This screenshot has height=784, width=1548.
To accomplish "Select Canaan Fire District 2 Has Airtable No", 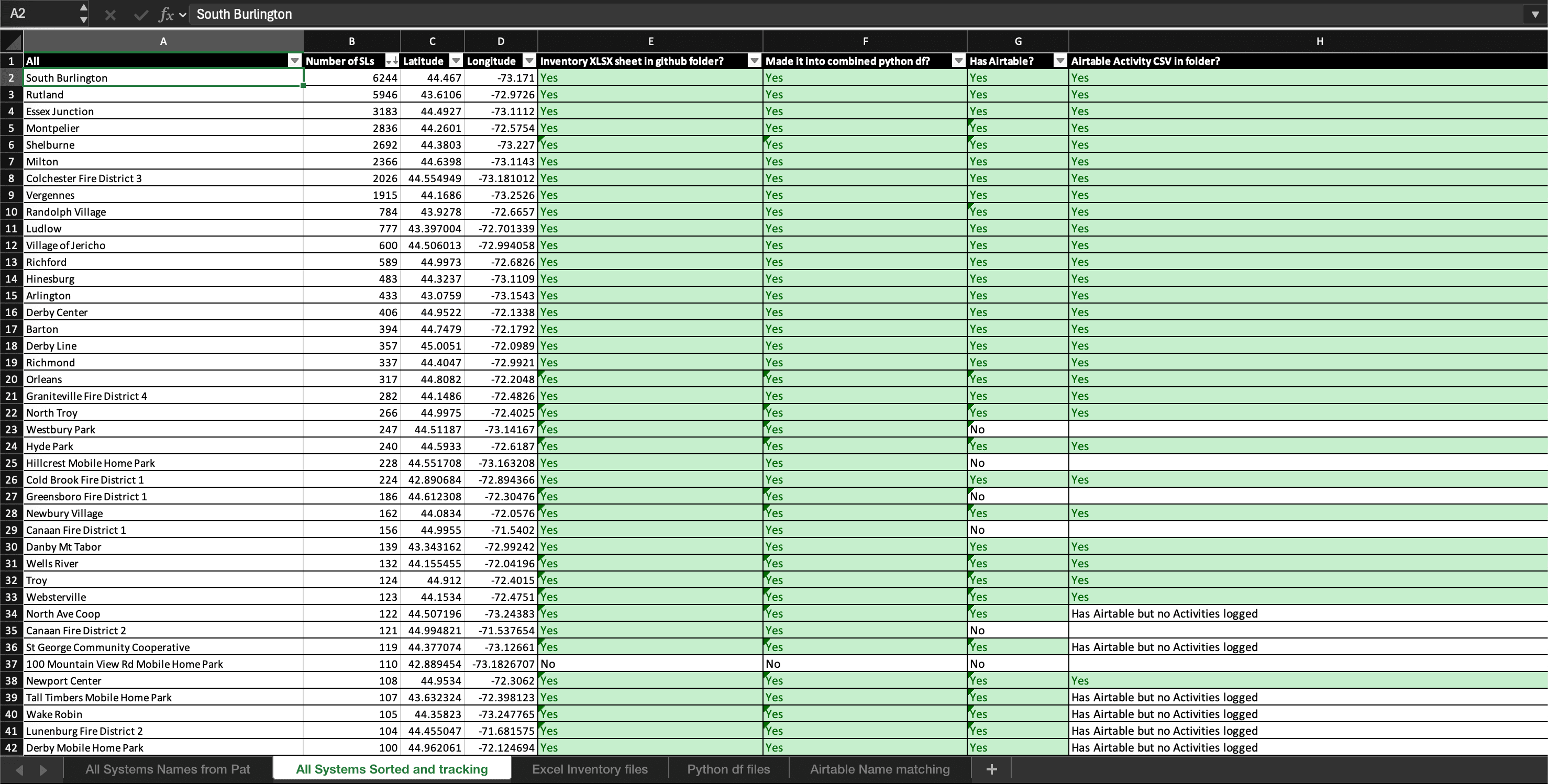I will coord(1018,630).
